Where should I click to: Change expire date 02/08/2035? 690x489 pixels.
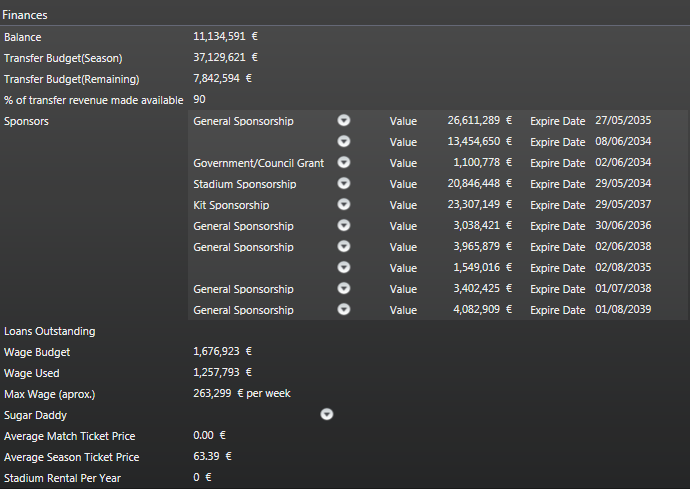(x=623, y=267)
